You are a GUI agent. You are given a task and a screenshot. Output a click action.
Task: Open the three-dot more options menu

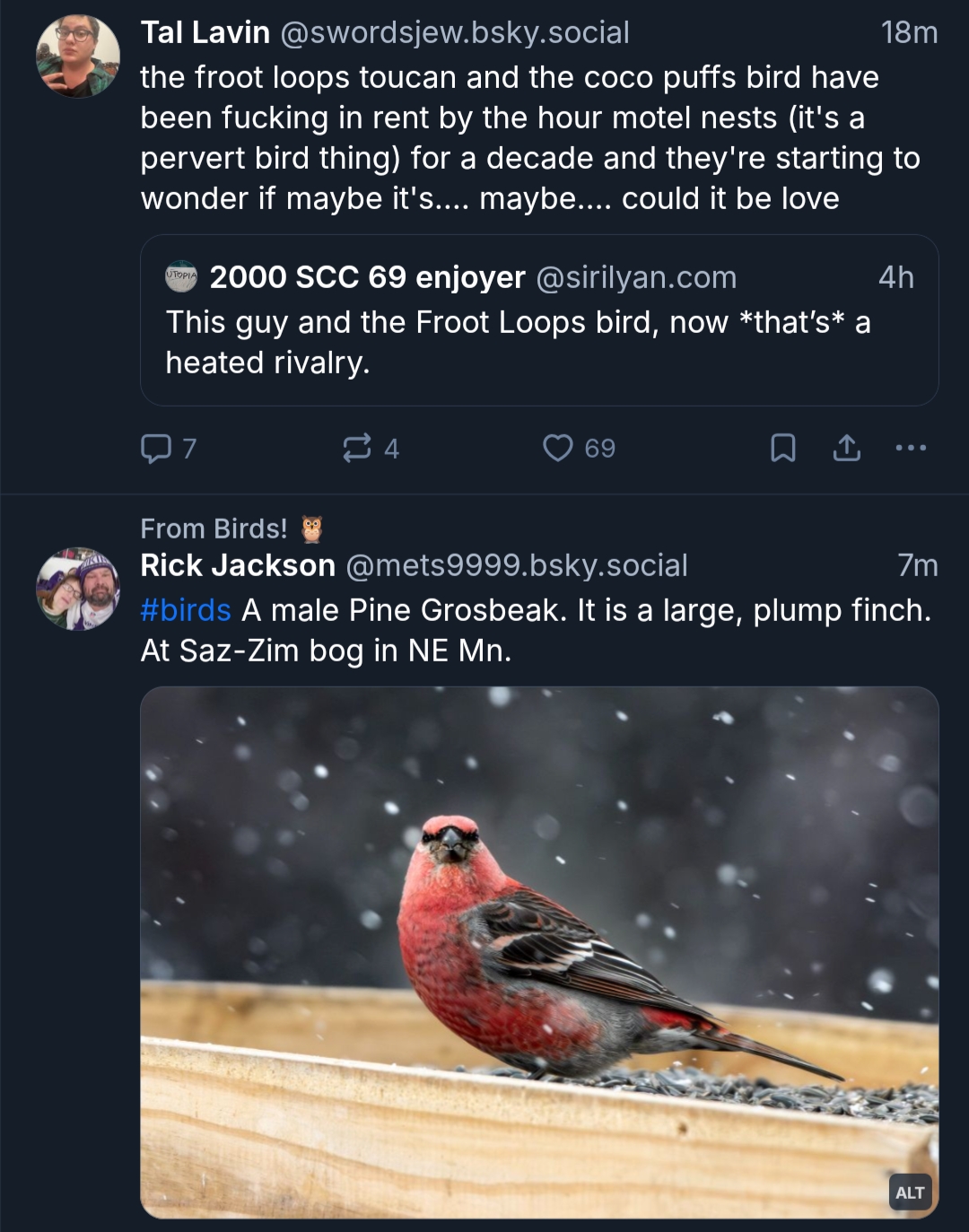point(911,448)
